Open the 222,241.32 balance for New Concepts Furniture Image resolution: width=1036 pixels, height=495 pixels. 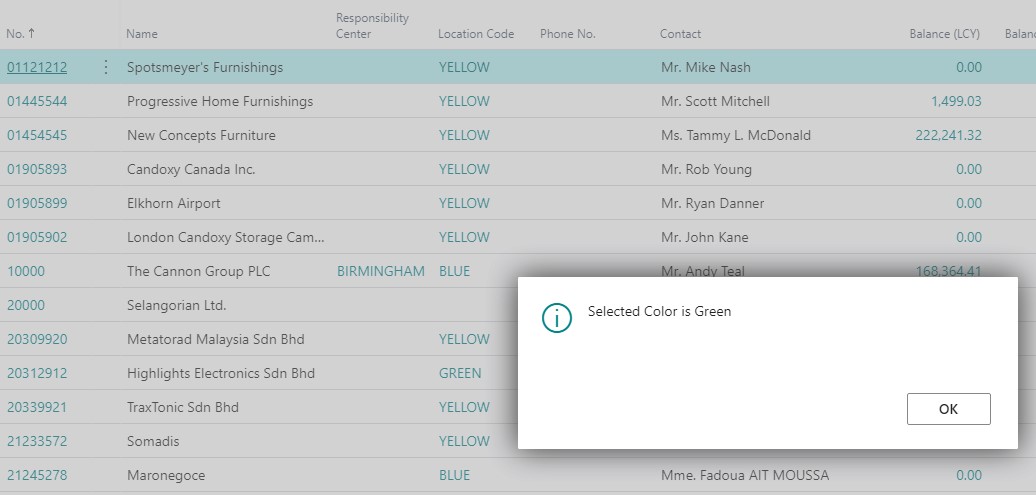948,136
